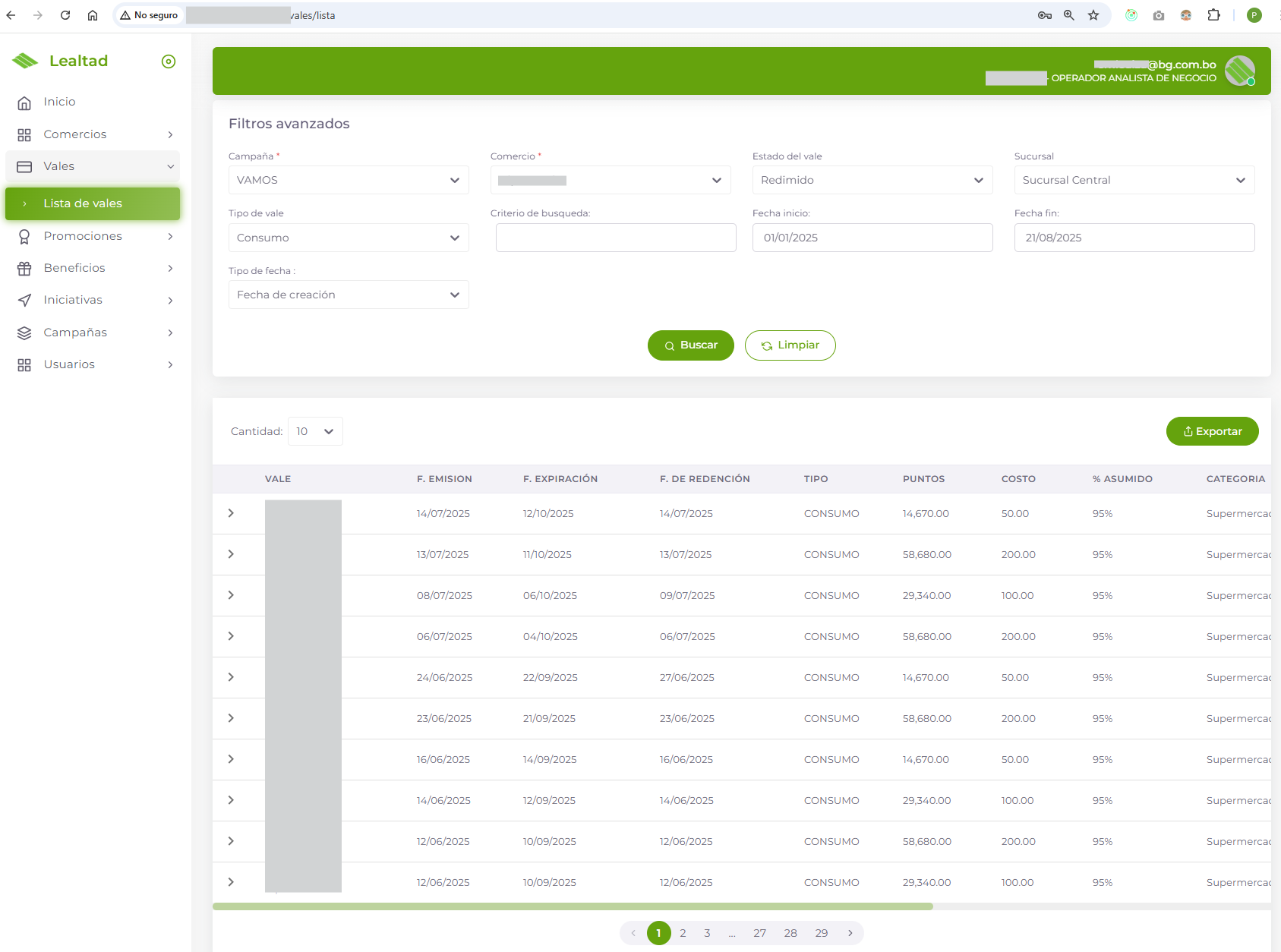
Task: Click the Buscar search button
Action: [690, 345]
